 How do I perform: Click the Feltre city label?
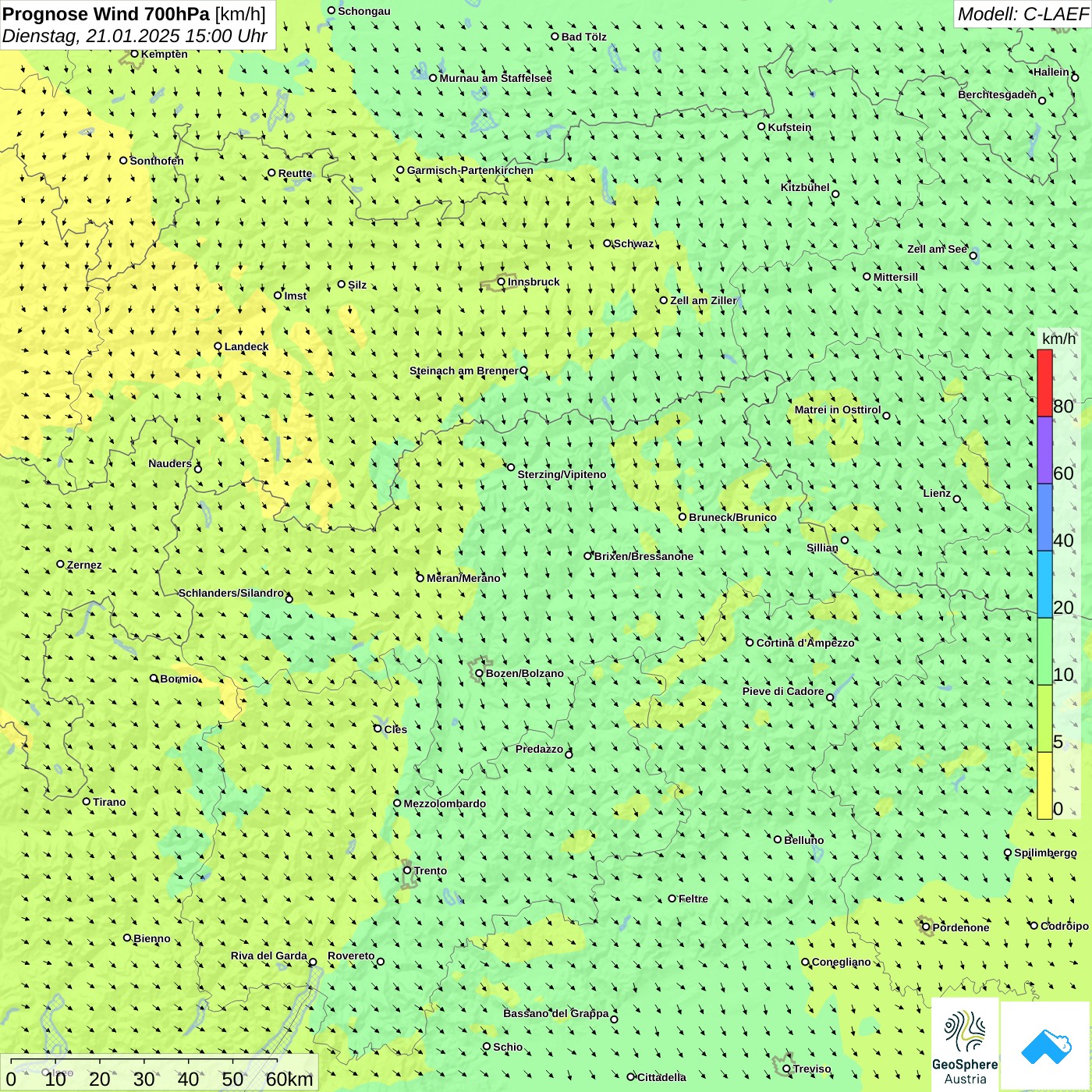(x=693, y=899)
